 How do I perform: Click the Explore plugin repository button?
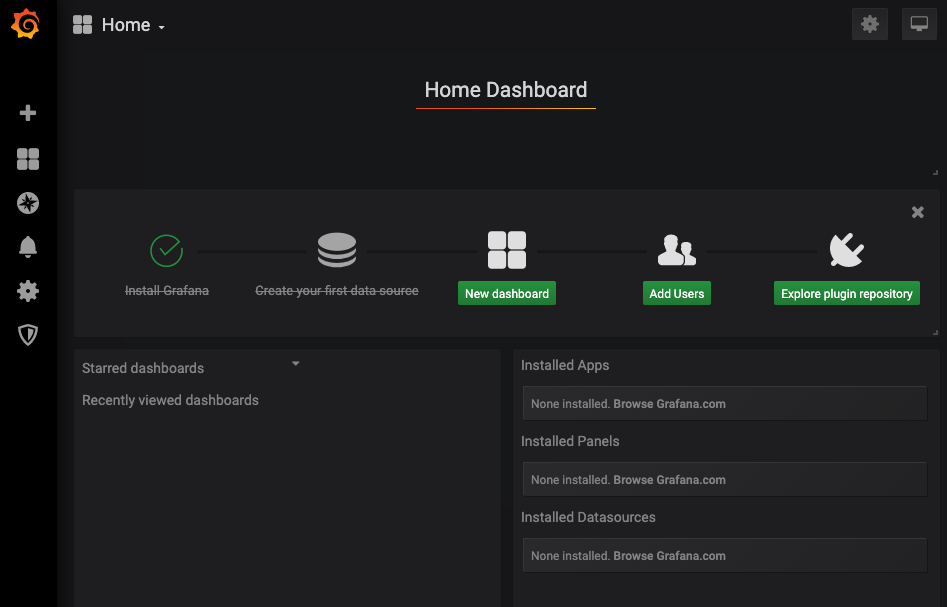[847, 293]
